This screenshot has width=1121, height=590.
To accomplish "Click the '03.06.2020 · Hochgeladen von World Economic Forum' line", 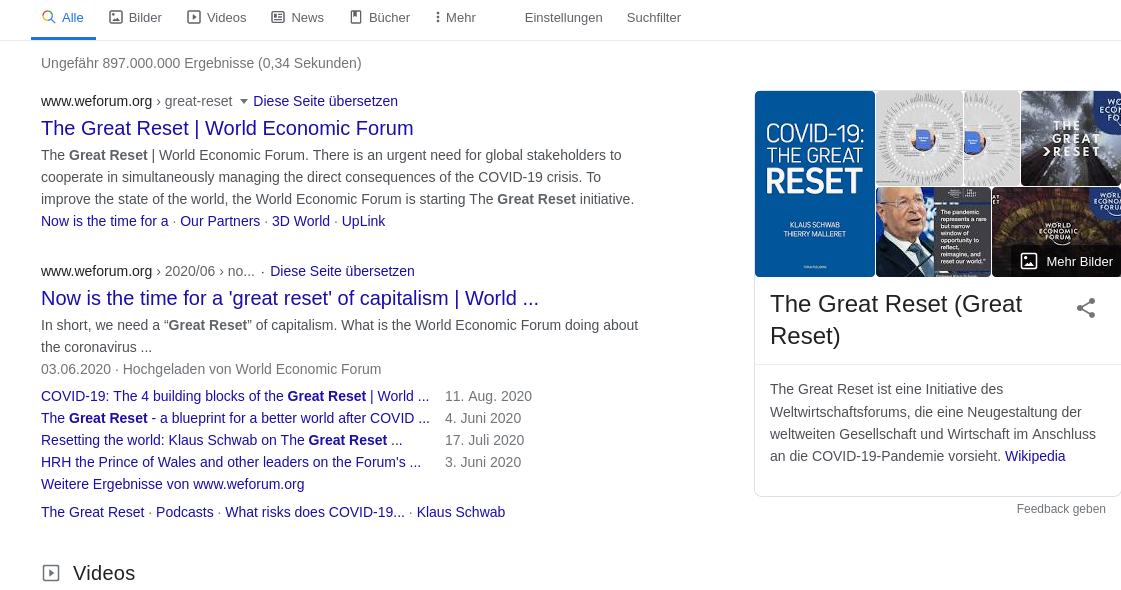I will (211, 369).
